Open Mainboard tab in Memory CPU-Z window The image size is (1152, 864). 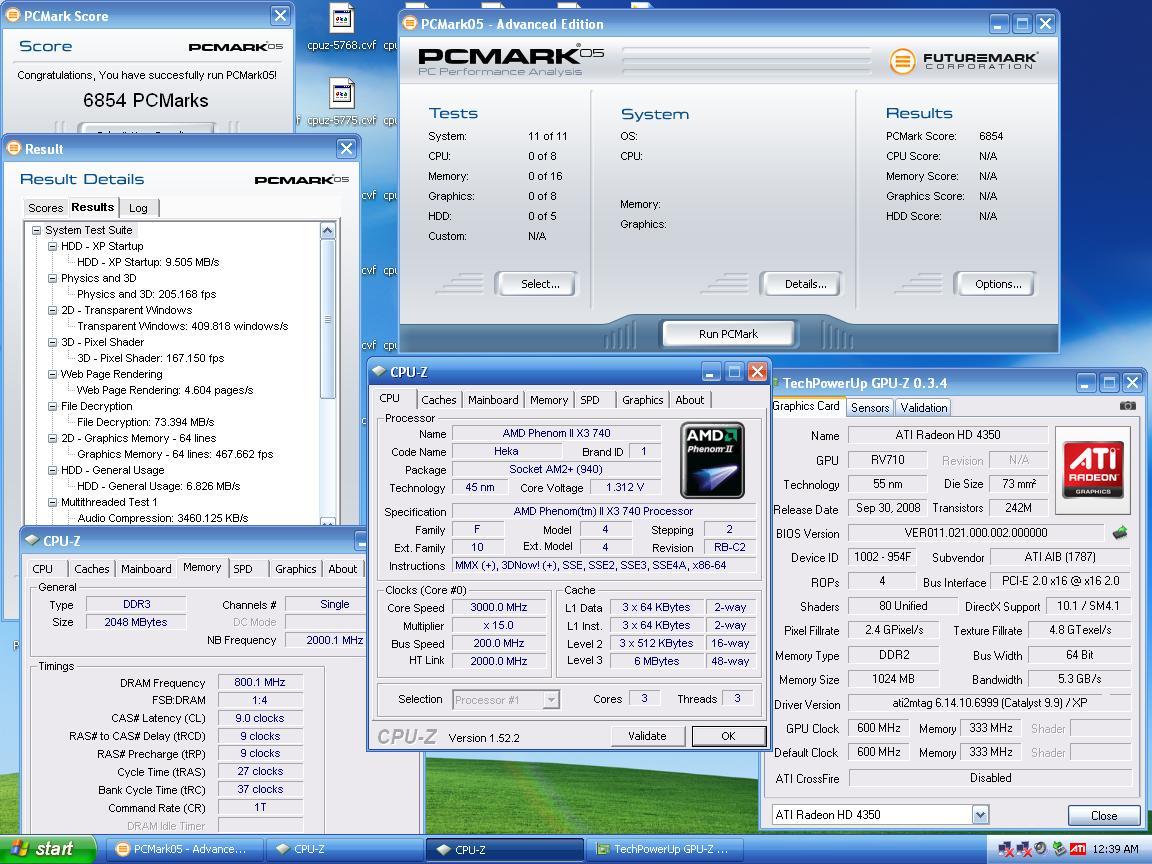[x=146, y=569]
